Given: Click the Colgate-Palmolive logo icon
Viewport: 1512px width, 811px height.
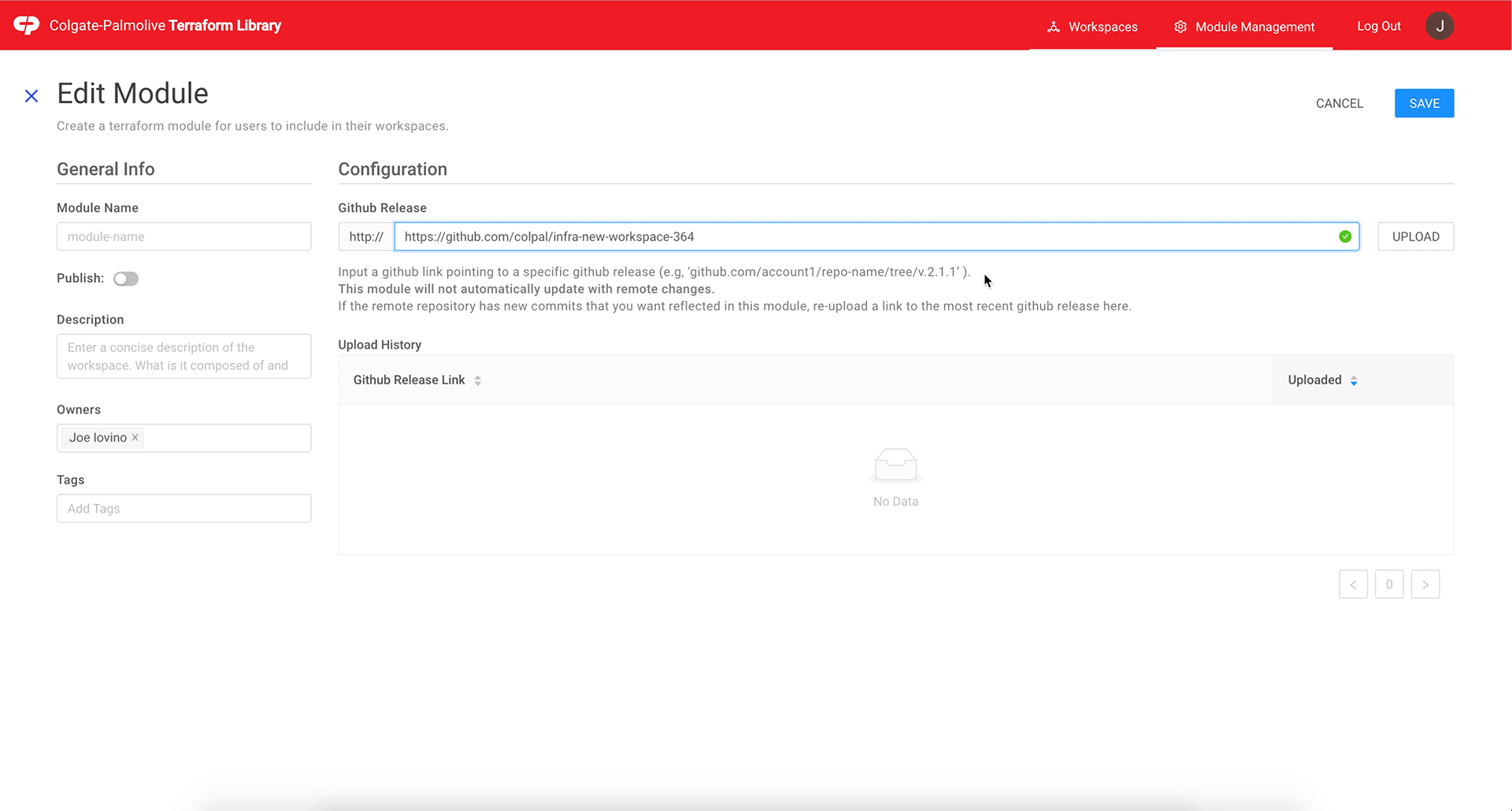Looking at the screenshot, I should point(26,25).
